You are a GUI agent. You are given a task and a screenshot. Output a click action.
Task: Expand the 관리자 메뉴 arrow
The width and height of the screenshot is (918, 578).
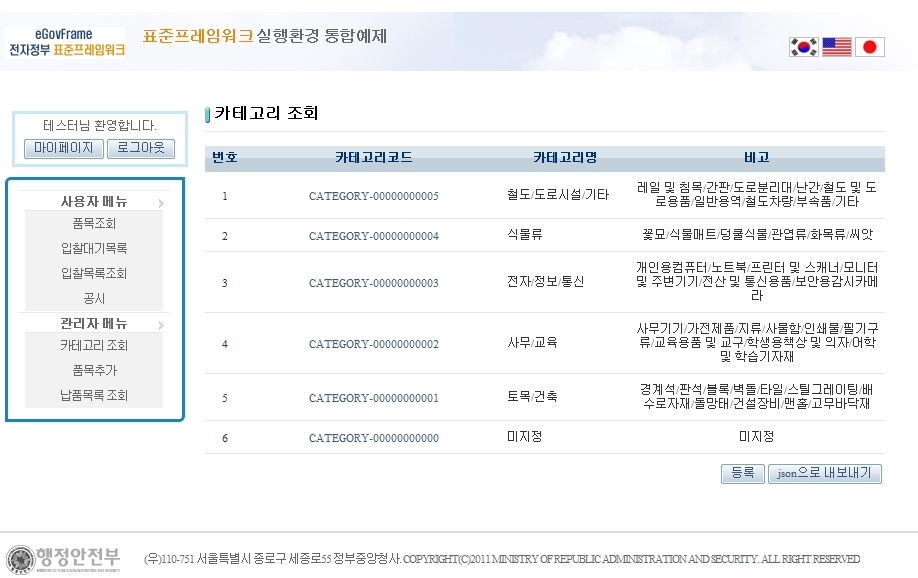160,325
